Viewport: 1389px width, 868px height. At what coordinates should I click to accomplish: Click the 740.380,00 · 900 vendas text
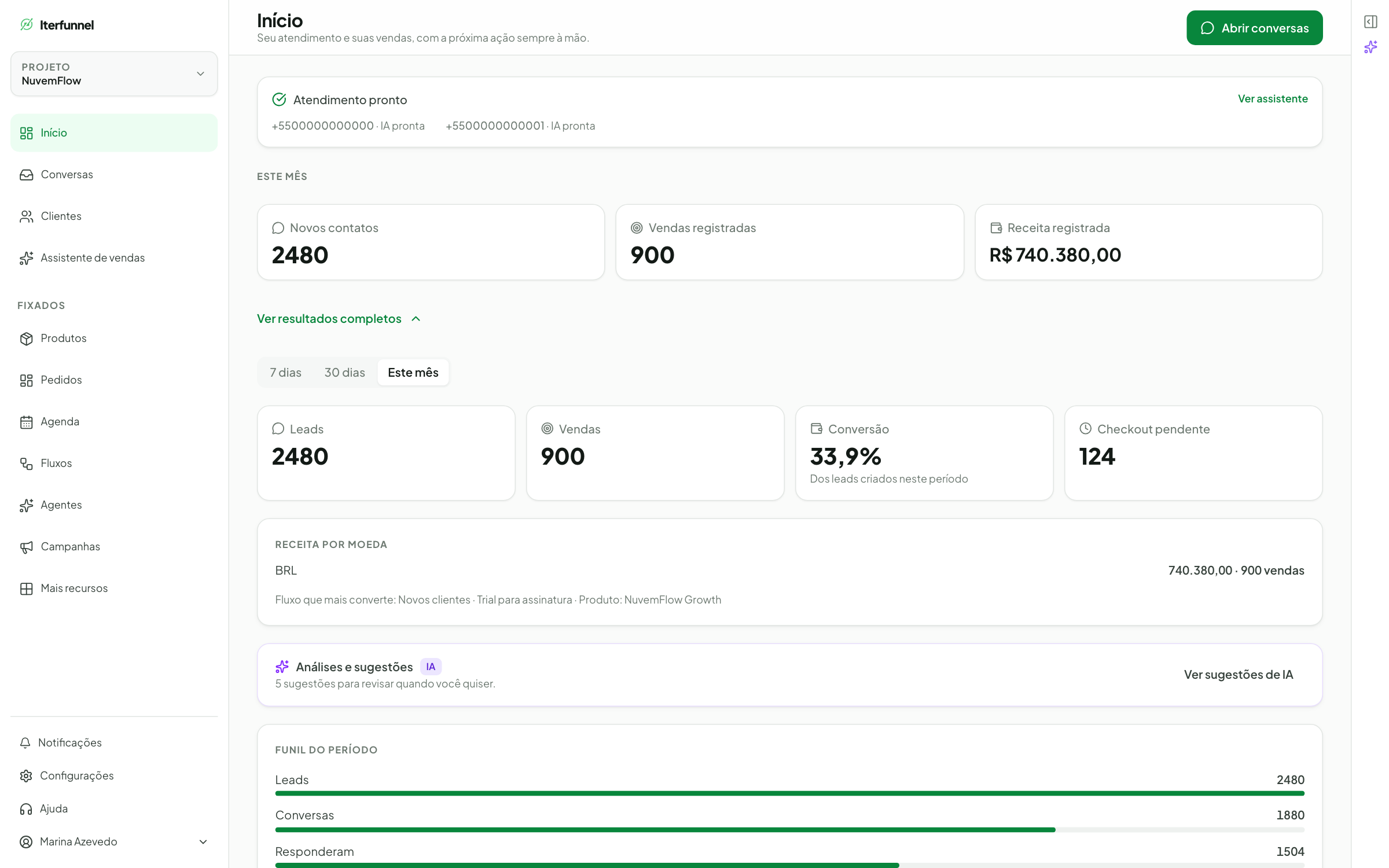tap(1236, 571)
